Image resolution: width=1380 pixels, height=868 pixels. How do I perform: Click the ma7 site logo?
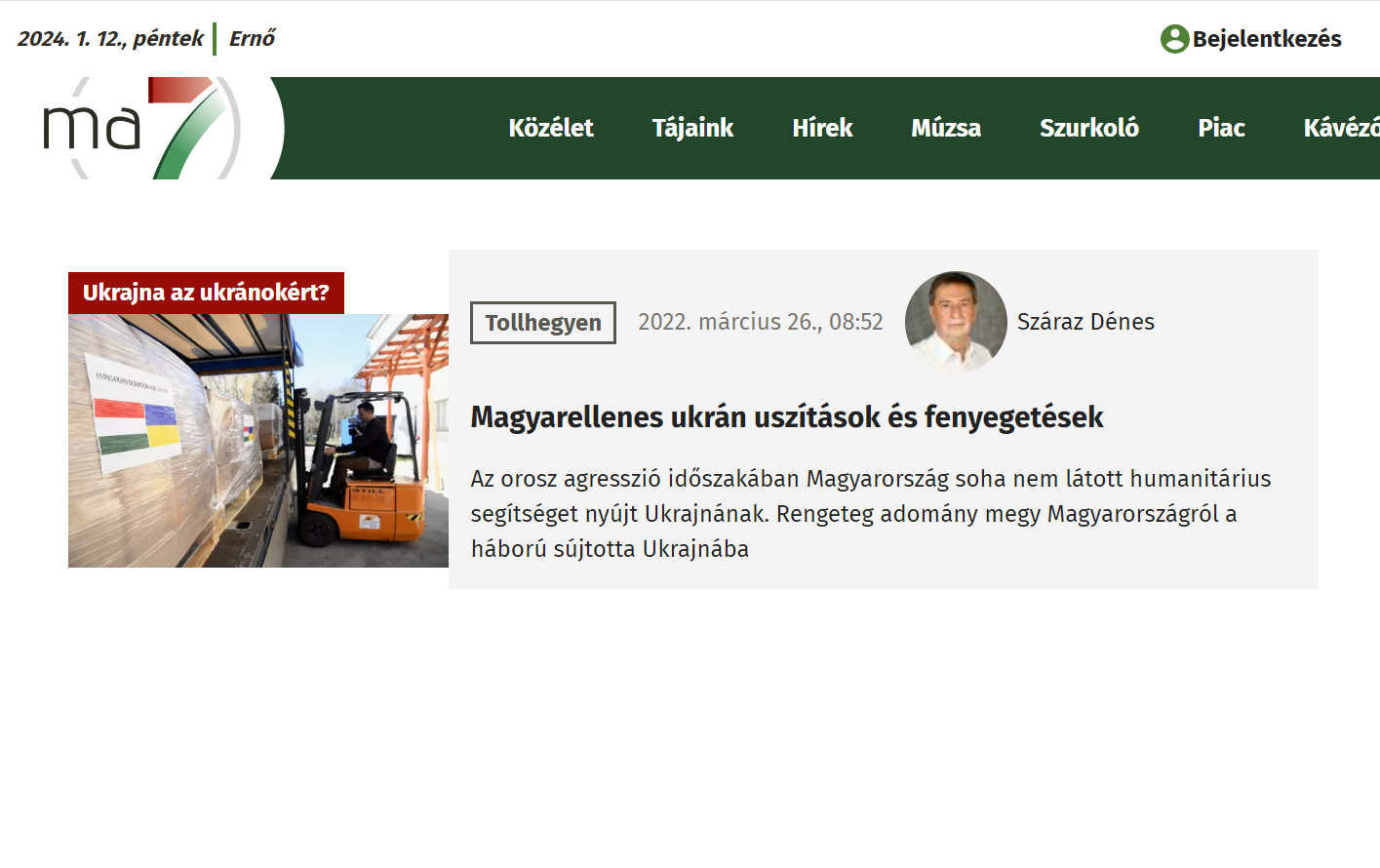pyautogui.click(x=141, y=128)
